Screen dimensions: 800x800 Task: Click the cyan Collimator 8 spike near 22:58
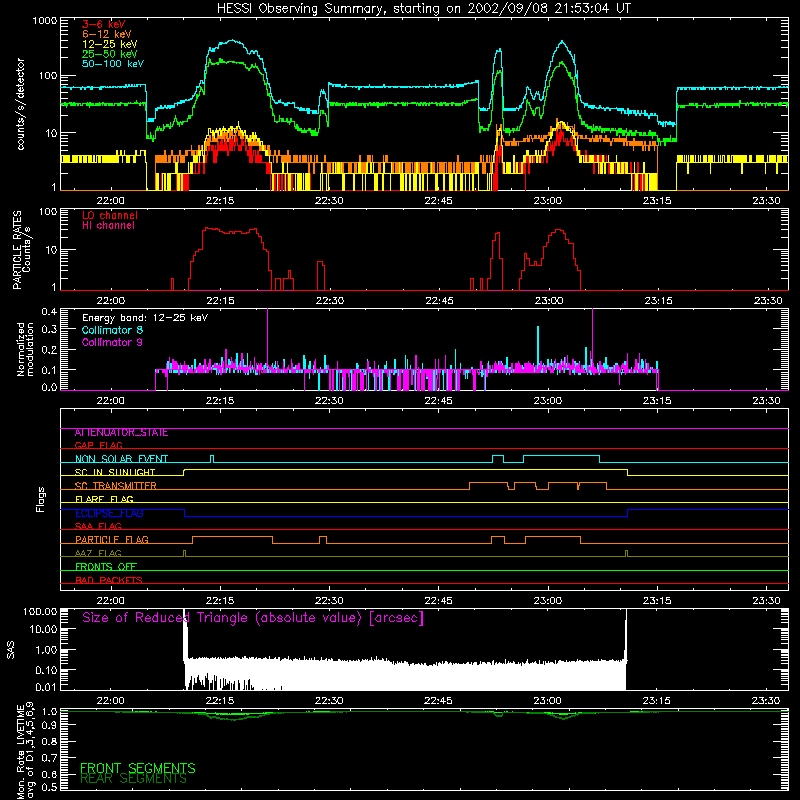[538, 346]
